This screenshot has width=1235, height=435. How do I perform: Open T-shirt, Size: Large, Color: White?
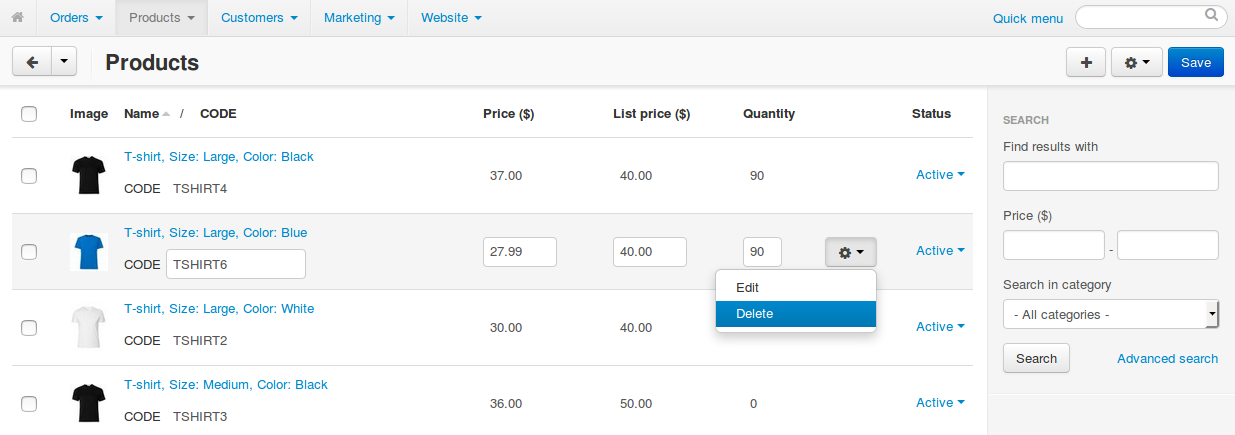[x=219, y=309]
